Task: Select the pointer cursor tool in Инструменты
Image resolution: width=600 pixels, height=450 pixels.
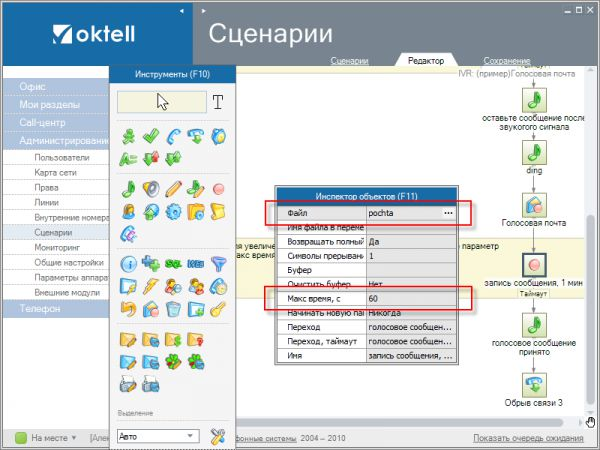Action: click(x=160, y=101)
